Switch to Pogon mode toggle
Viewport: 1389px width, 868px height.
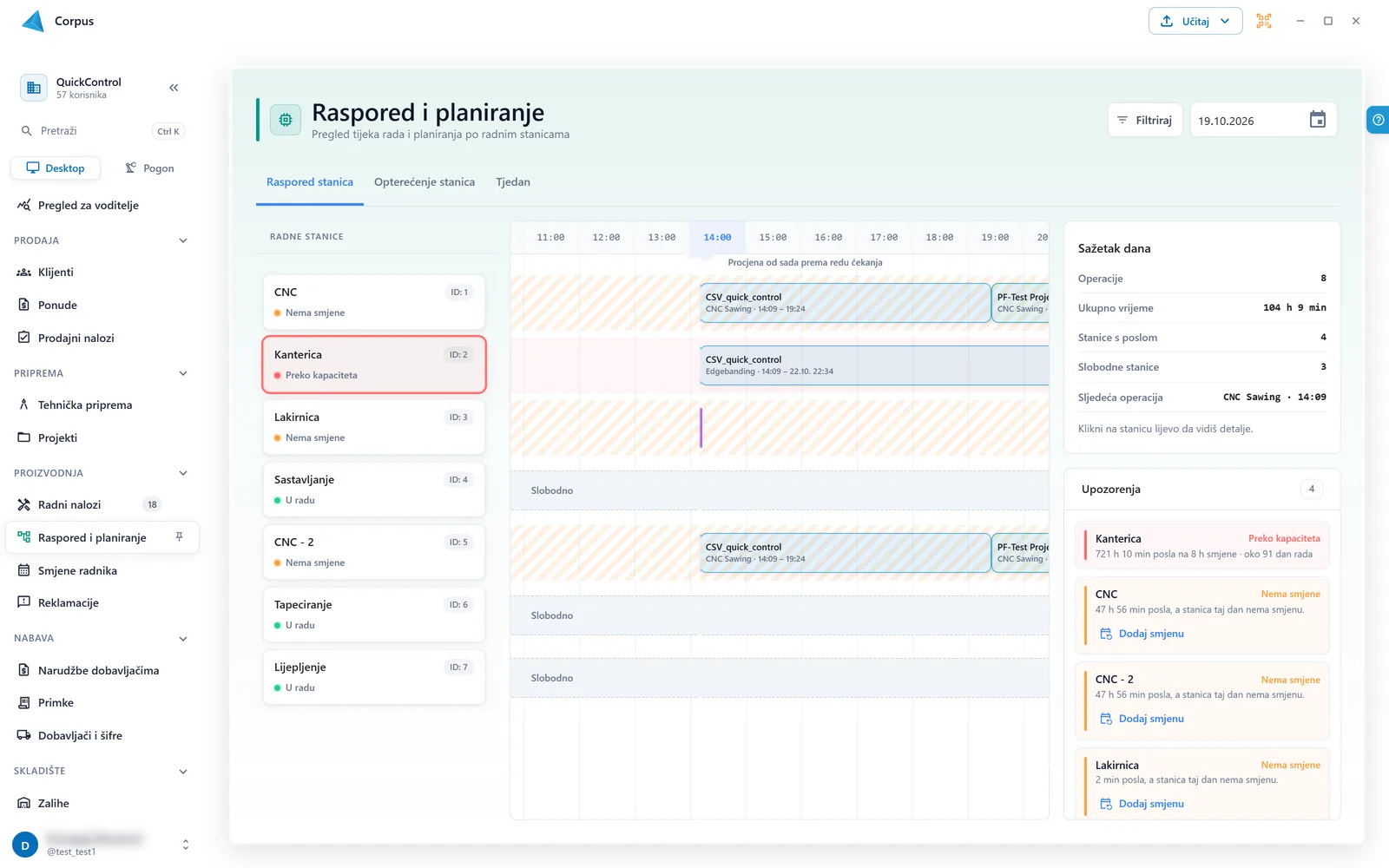tap(149, 168)
